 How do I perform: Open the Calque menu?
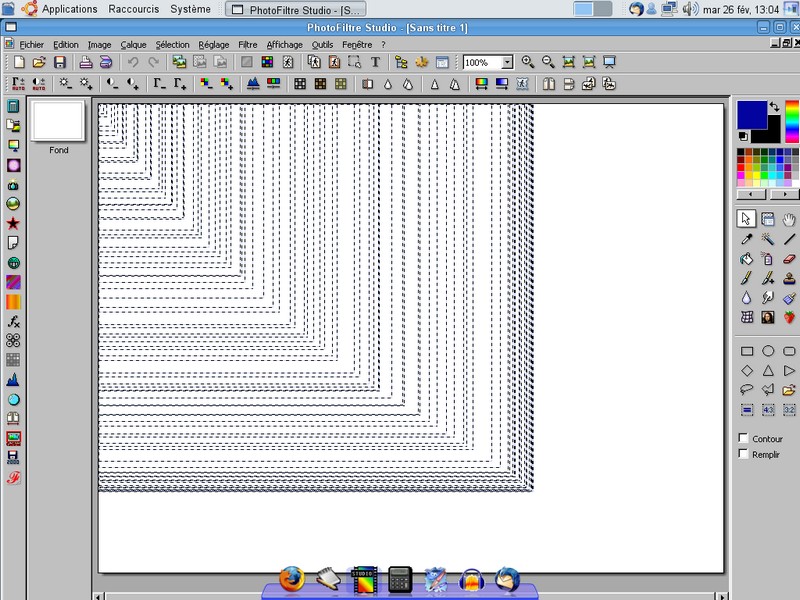tap(133, 45)
